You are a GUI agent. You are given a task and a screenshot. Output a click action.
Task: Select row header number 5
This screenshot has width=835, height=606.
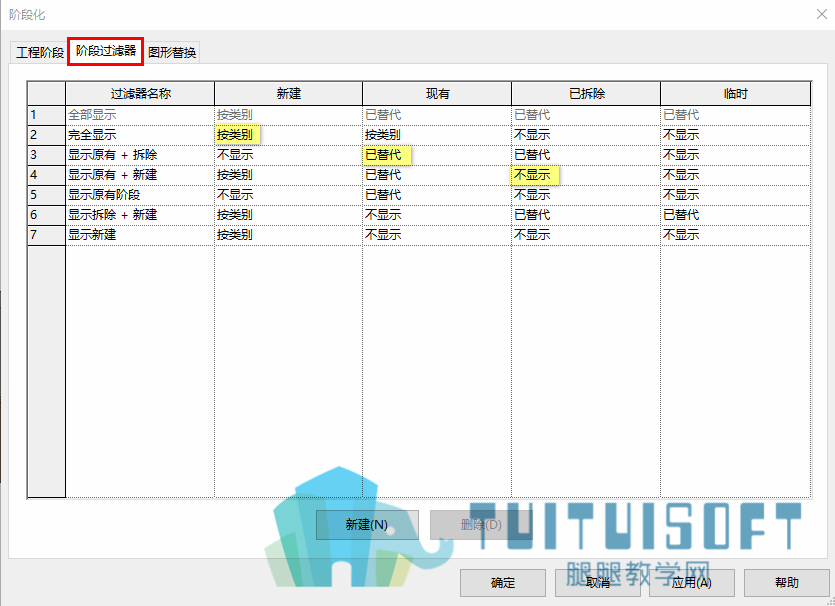point(46,195)
